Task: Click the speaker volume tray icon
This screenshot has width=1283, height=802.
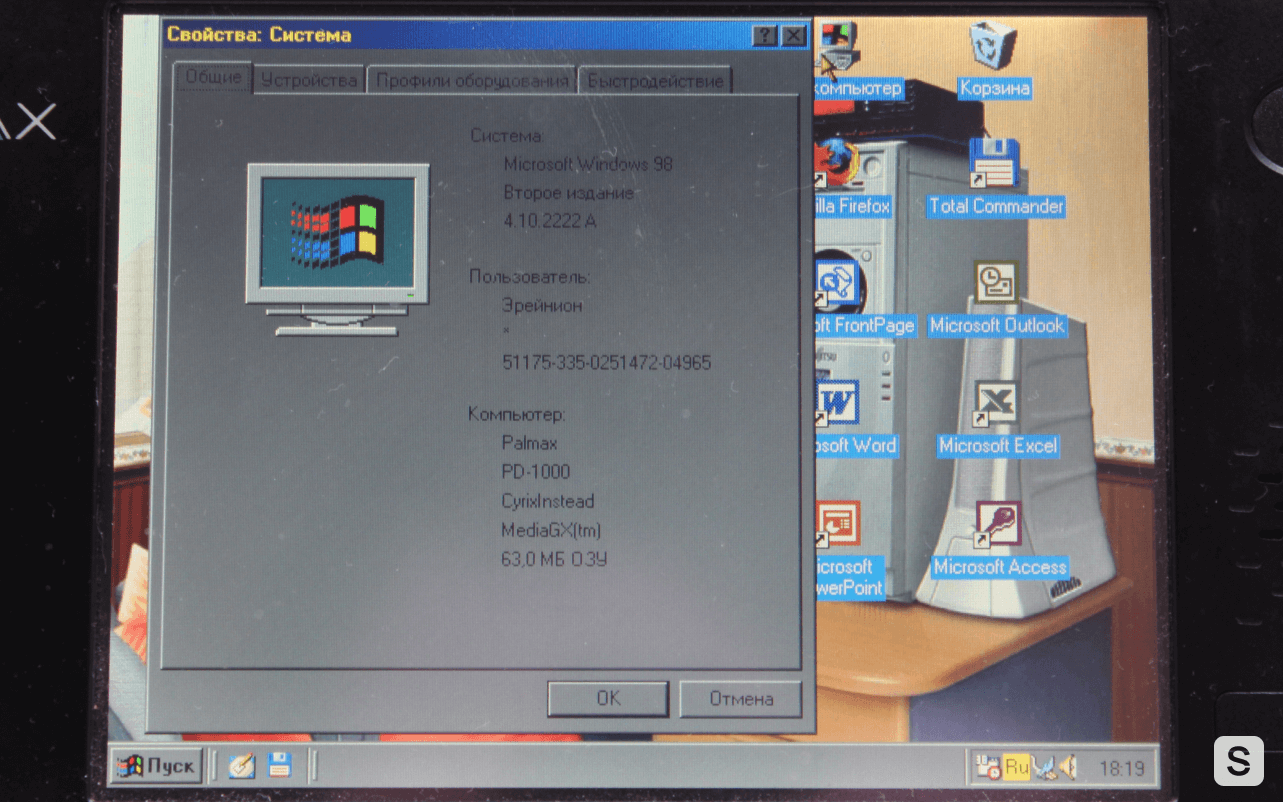Action: tap(1067, 768)
